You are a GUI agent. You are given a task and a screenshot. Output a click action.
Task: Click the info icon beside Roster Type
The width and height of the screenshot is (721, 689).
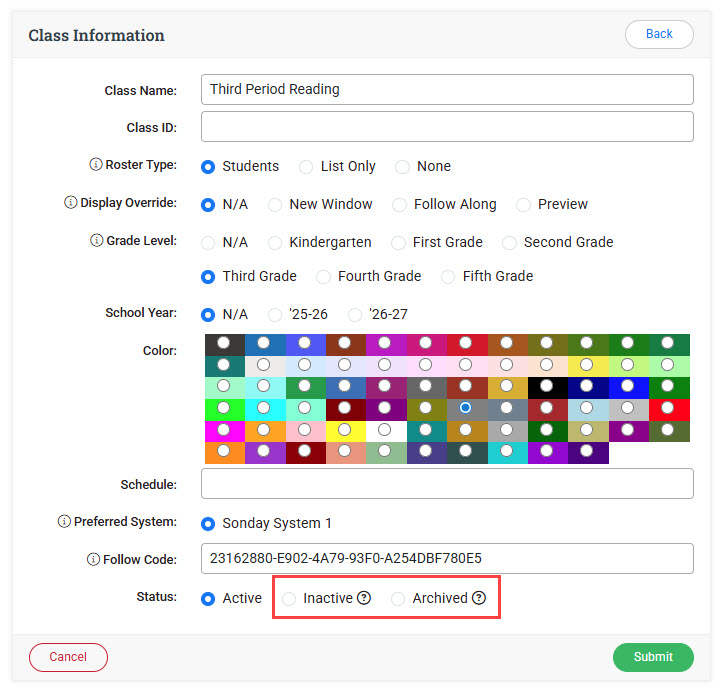point(96,166)
